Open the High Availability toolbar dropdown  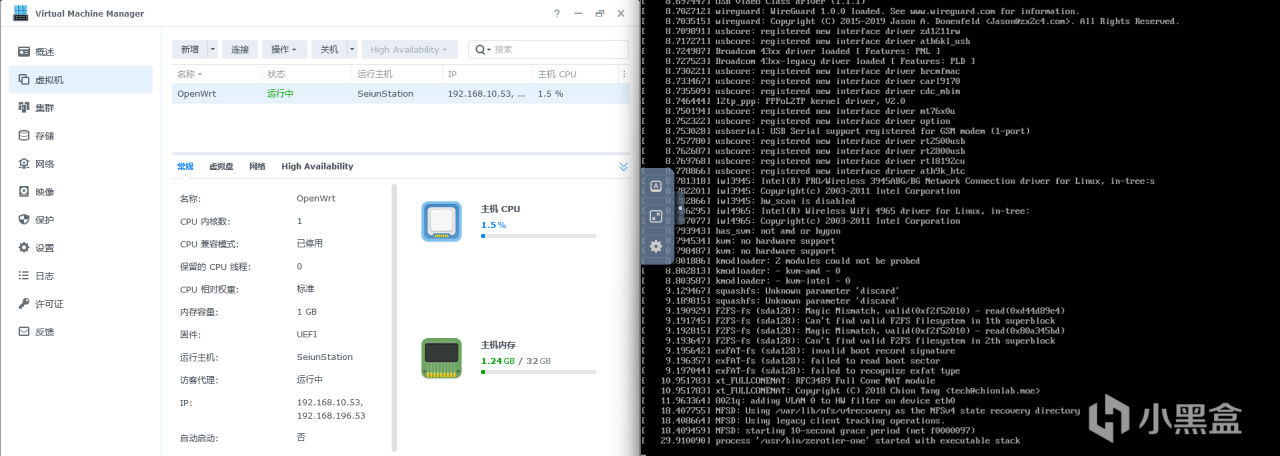[410, 49]
